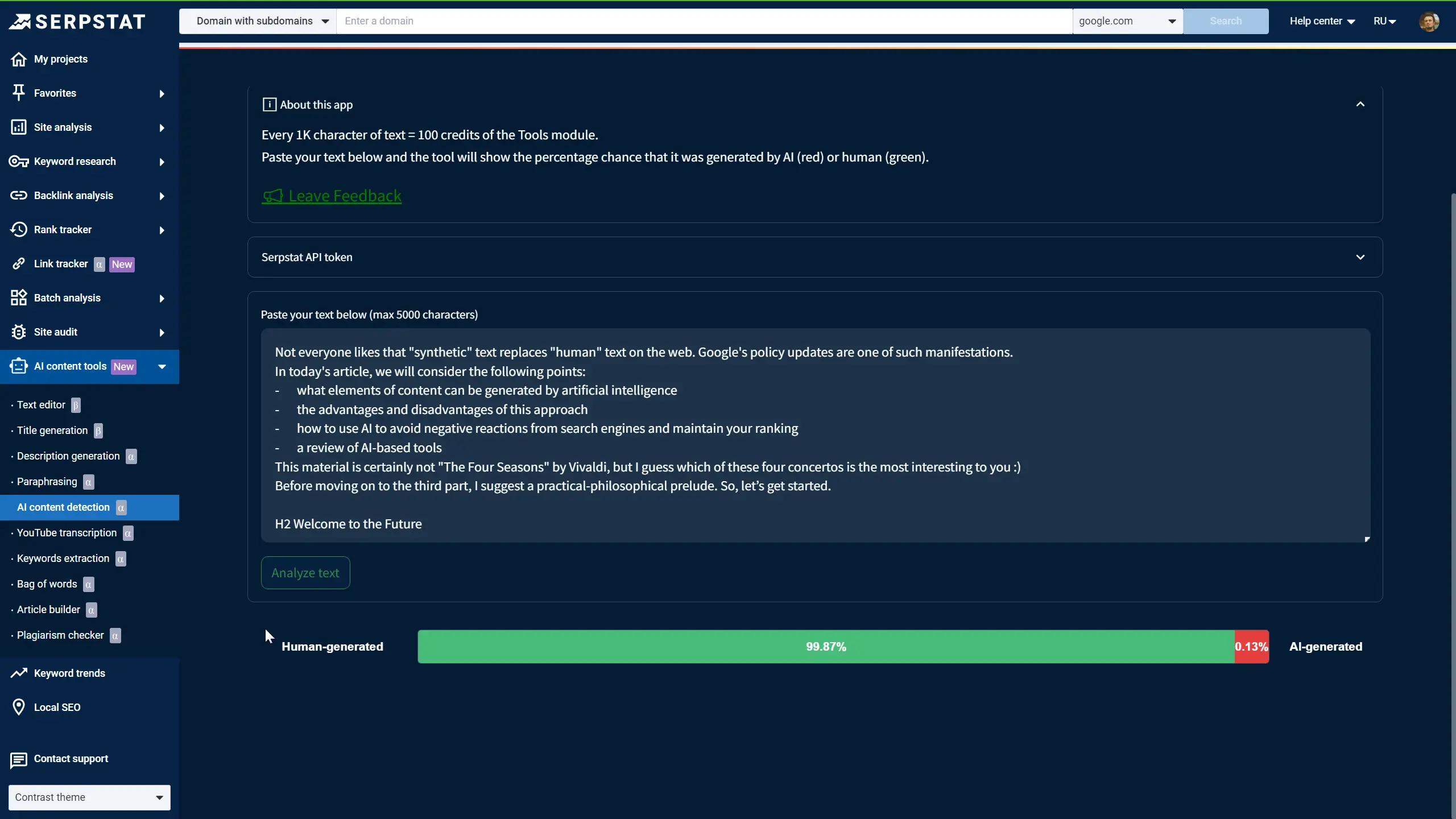Open the google.com search engine dropdown
The image size is (1456, 819).
tap(1127, 22)
